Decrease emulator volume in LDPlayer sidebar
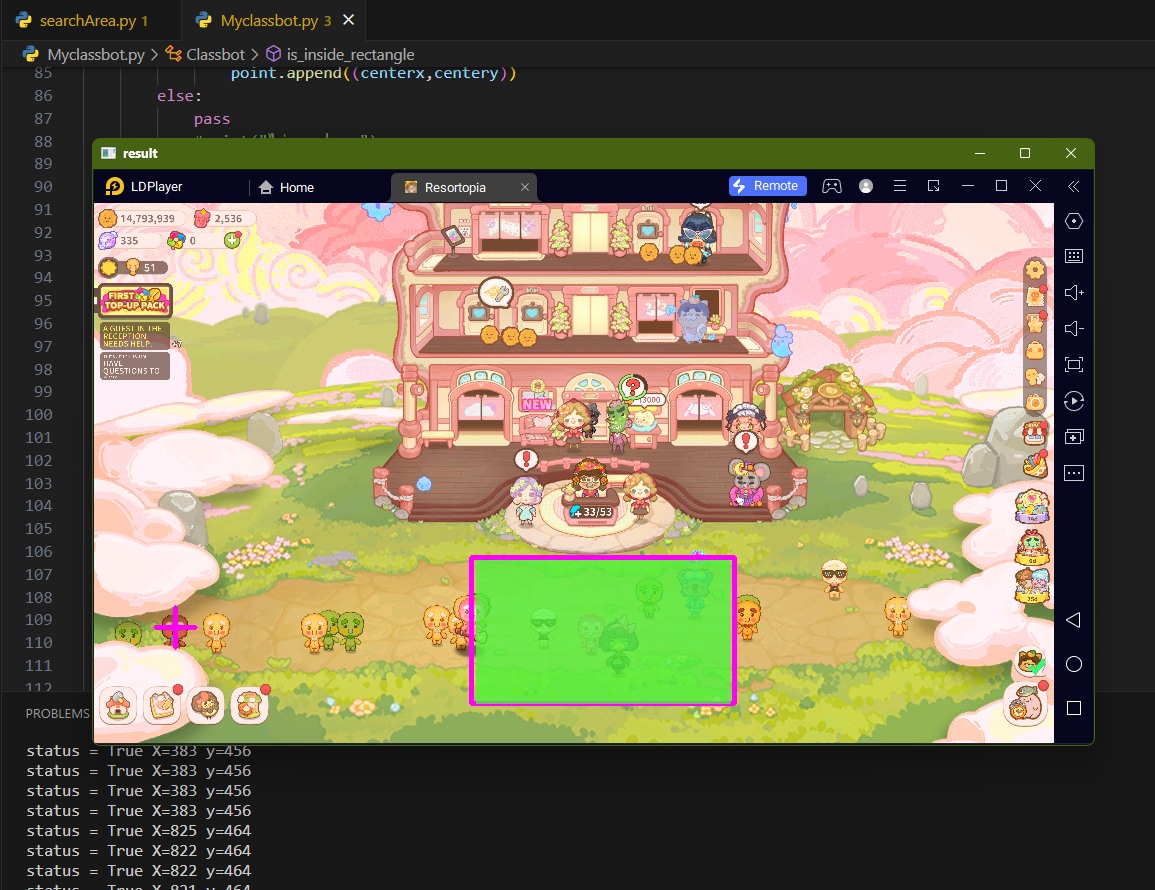The width and height of the screenshot is (1155, 890). [1074, 329]
